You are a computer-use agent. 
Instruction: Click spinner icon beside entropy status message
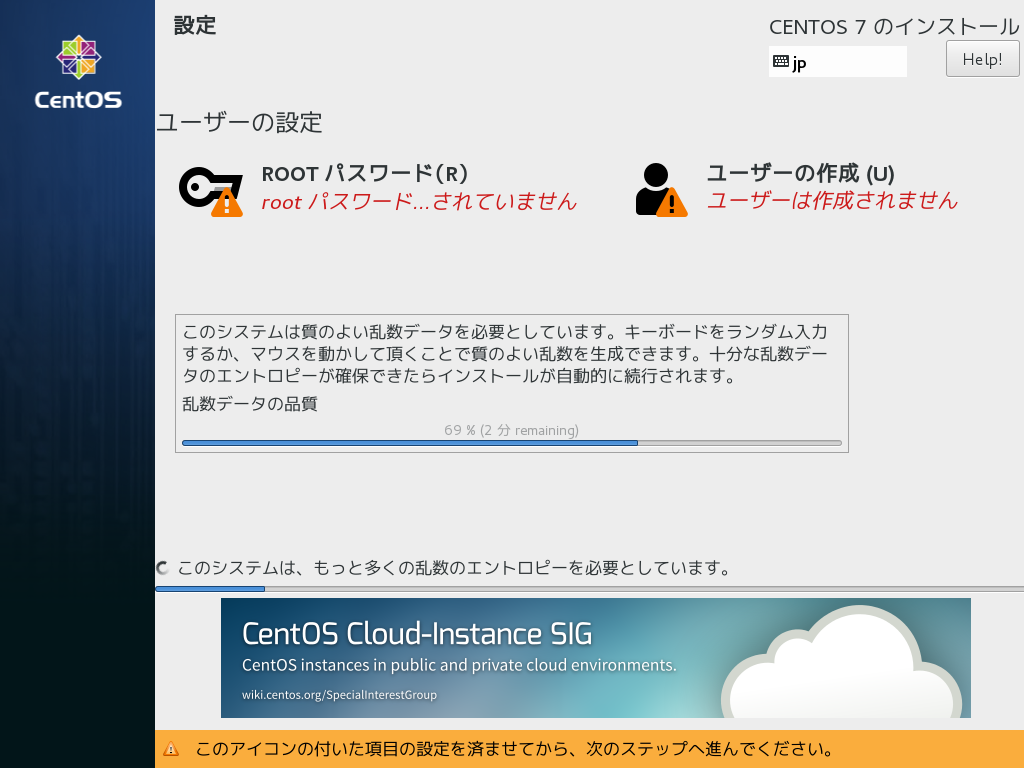coord(163,568)
